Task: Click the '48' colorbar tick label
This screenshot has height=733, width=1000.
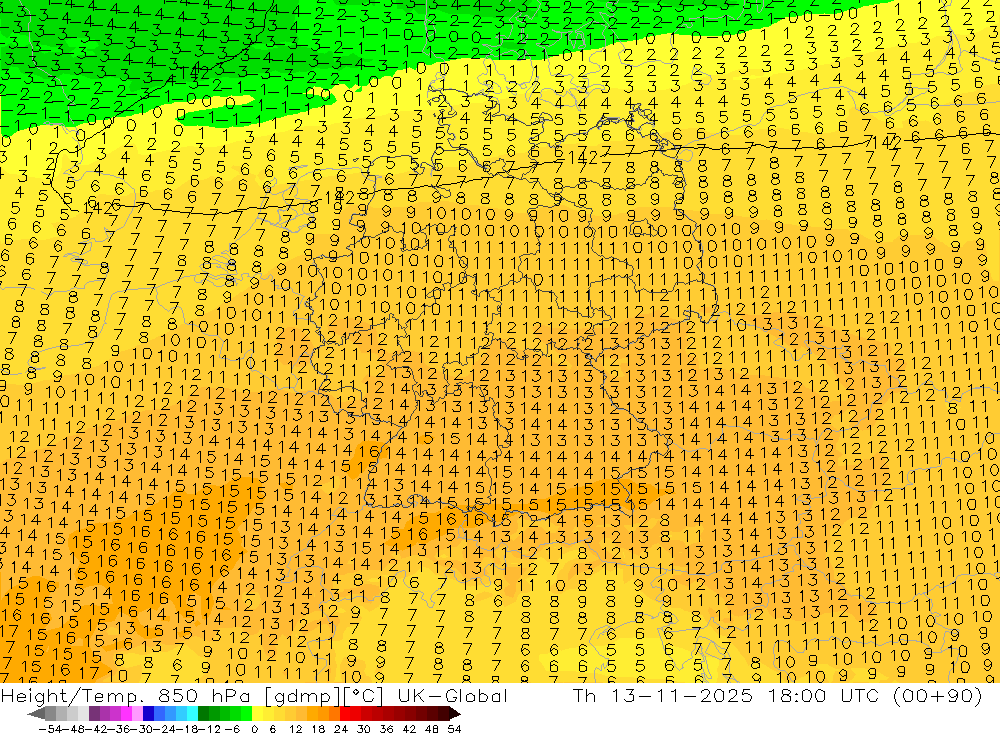Action: tap(432, 729)
